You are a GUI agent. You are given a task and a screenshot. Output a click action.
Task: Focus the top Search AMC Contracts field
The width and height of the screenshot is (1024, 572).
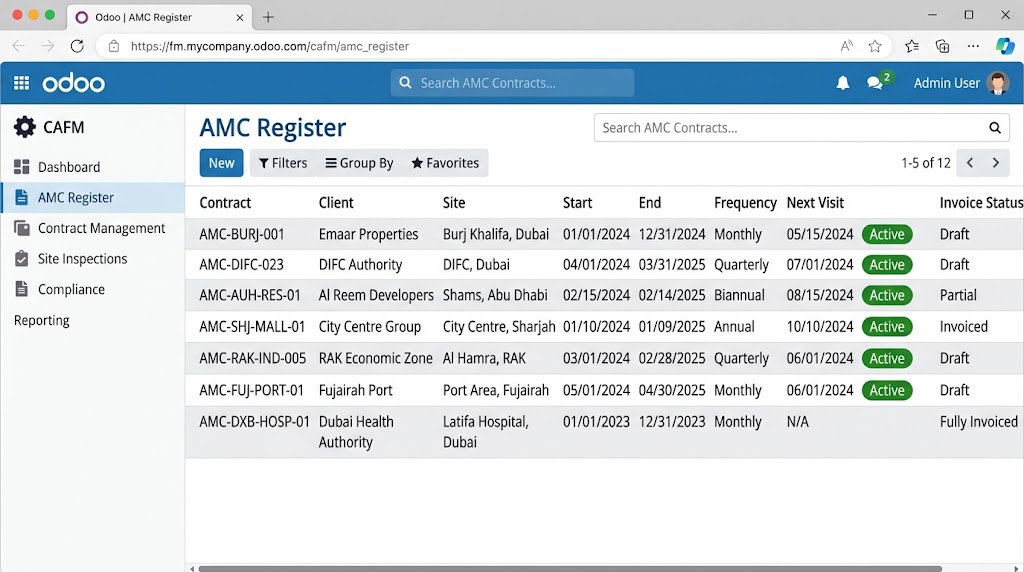[x=512, y=83]
